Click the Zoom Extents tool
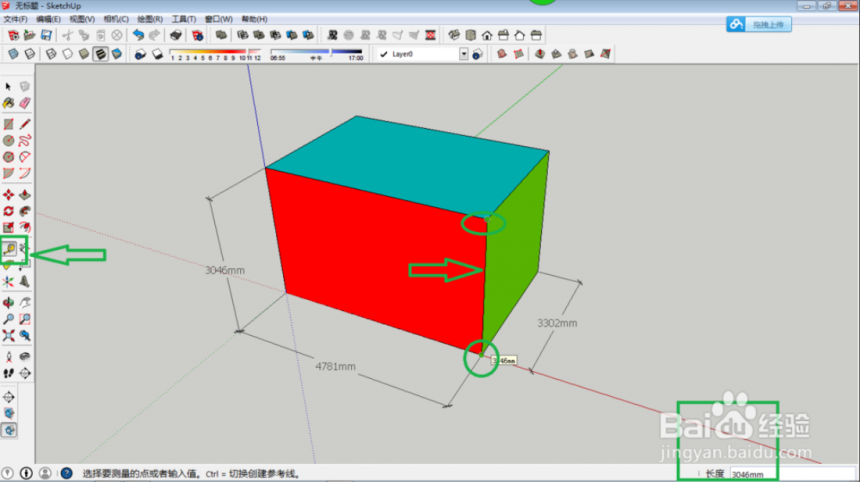 (x=8, y=336)
